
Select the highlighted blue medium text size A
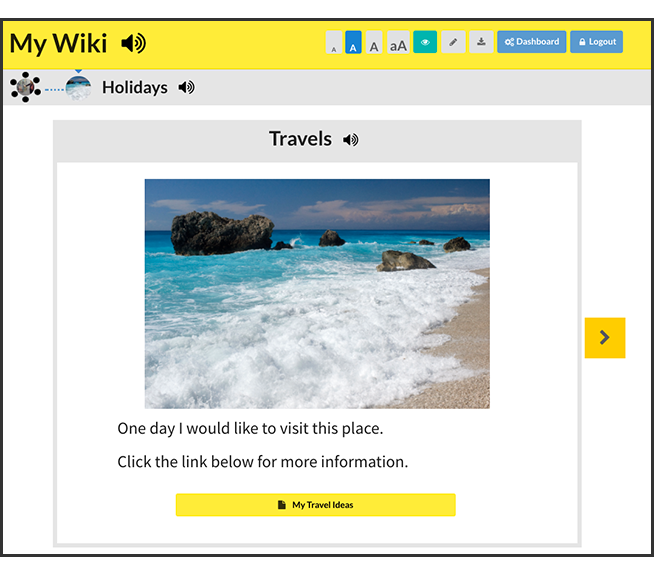pyautogui.click(x=353, y=42)
